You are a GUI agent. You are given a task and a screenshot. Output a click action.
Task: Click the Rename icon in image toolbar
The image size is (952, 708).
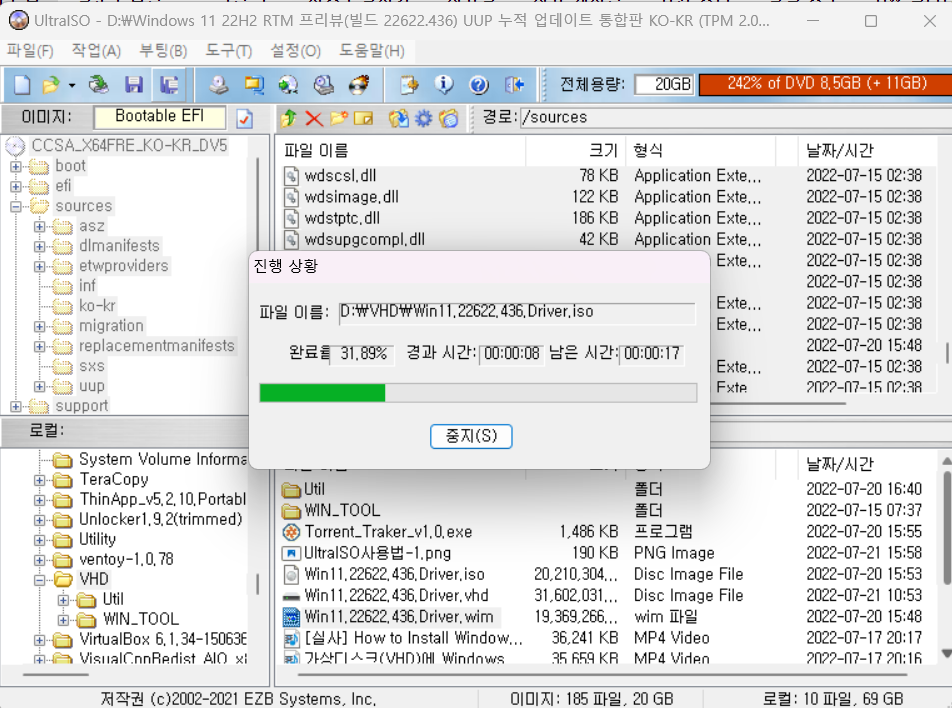[x=364, y=118]
